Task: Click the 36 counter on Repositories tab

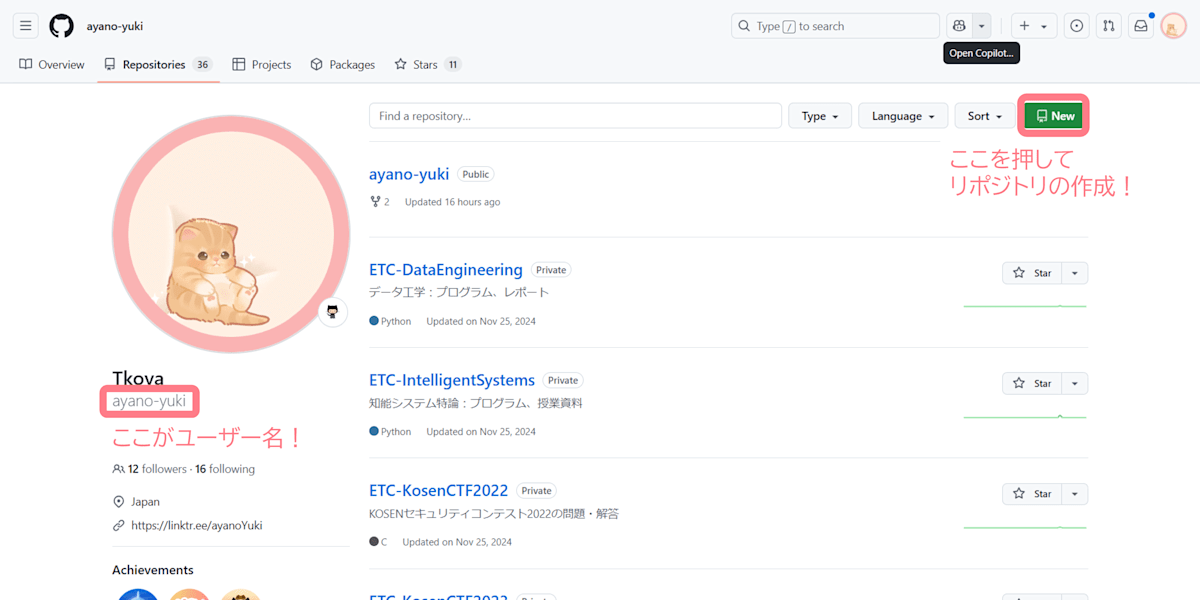Action: (x=203, y=64)
